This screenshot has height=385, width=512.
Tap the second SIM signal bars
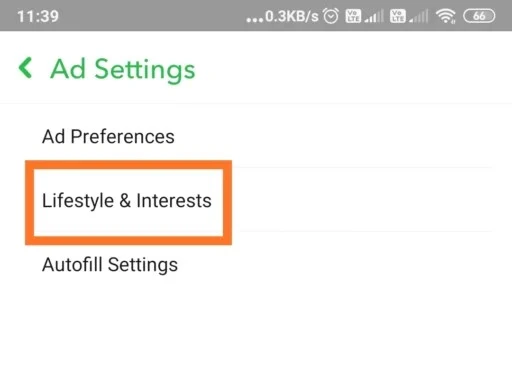click(x=419, y=16)
